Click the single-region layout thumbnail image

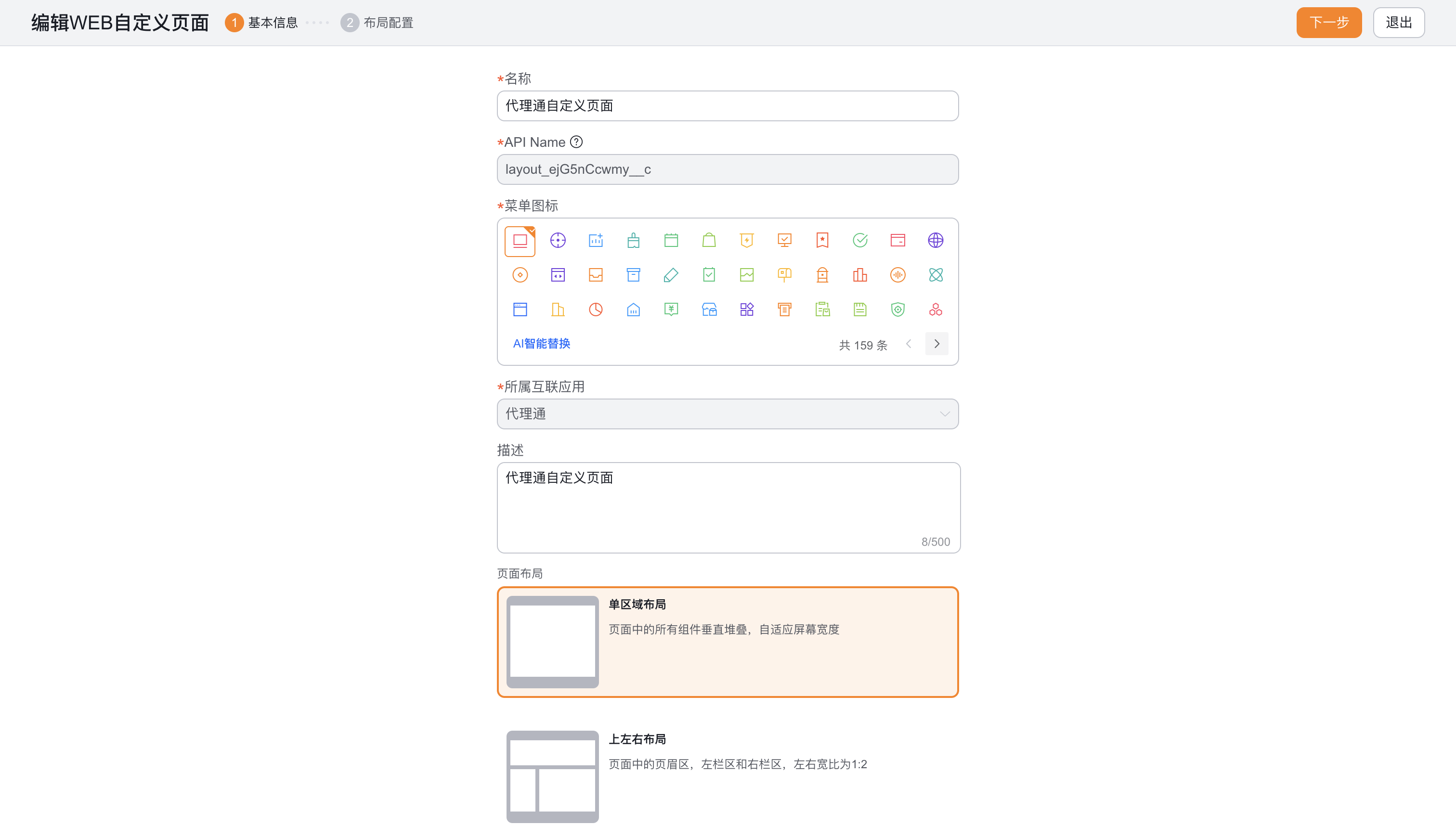click(x=552, y=642)
